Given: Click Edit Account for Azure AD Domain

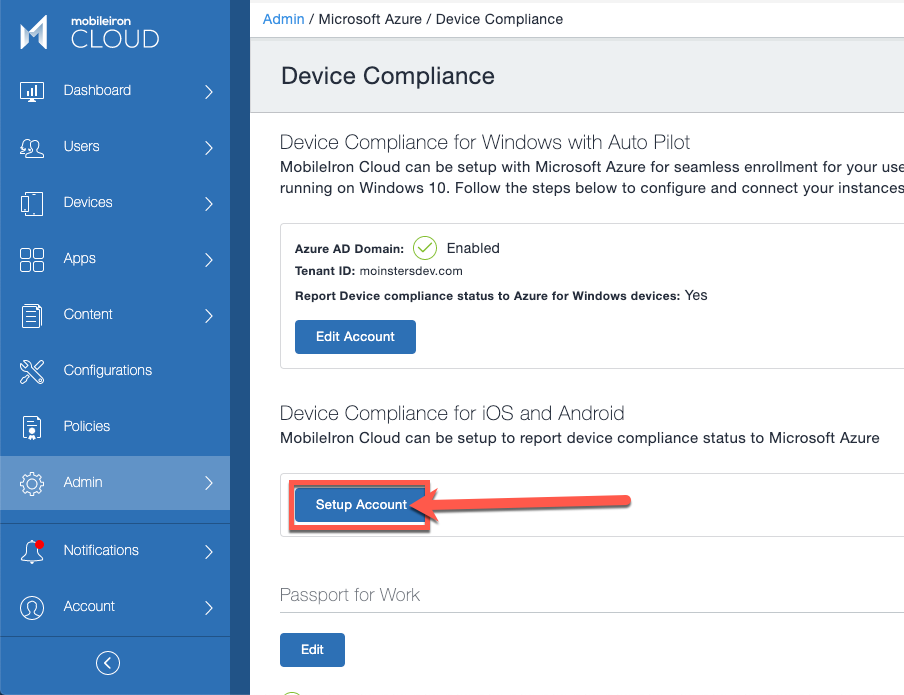Looking at the screenshot, I should [355, 337].
